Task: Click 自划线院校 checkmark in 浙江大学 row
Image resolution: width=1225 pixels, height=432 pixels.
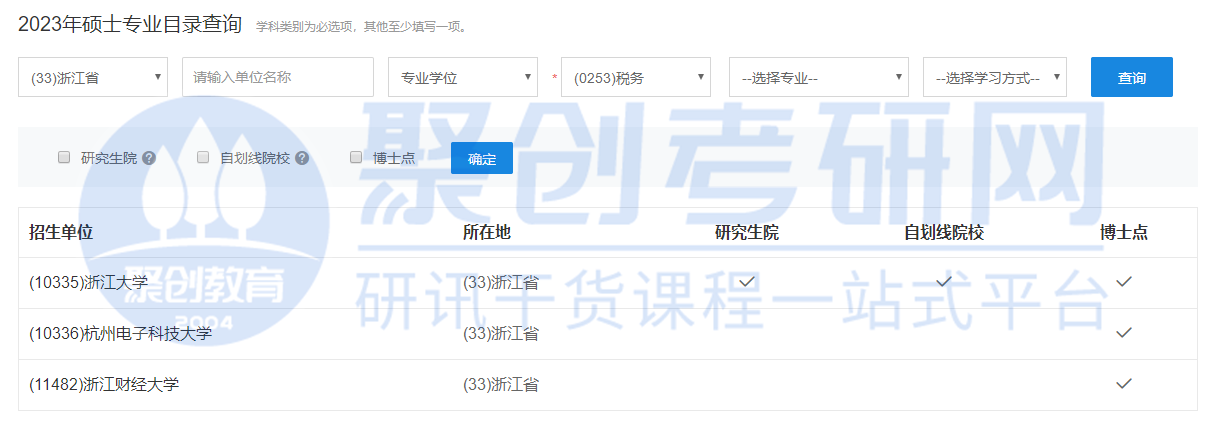Action: (944, 282)
